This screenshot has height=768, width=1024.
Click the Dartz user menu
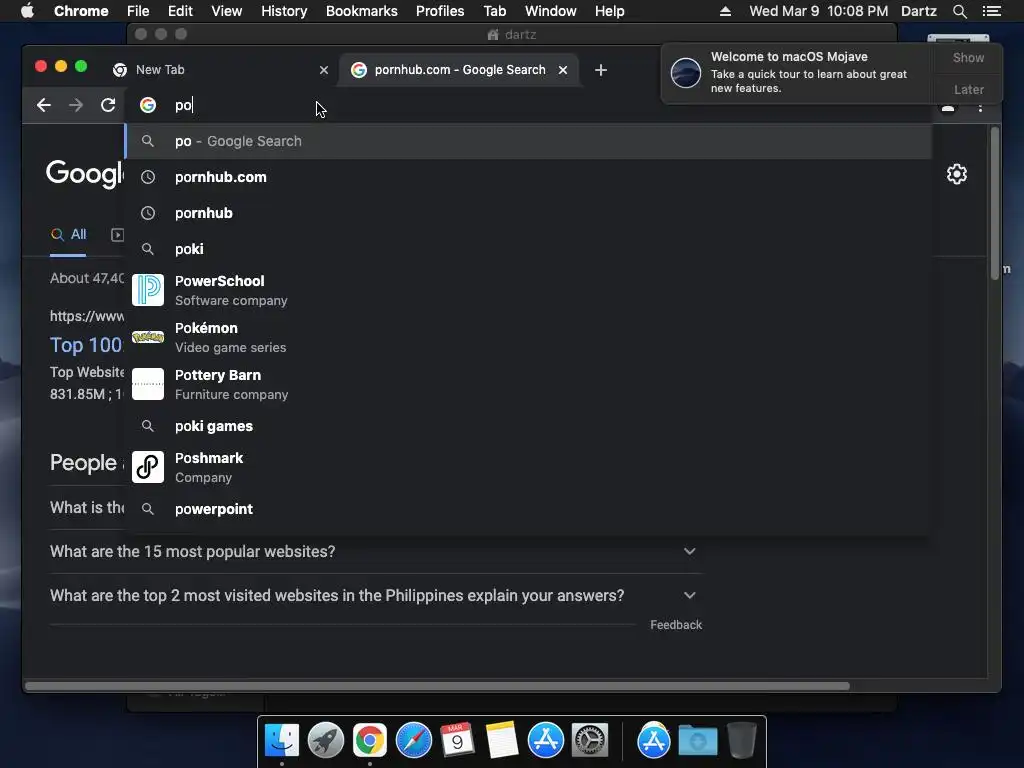click(x=918, y=11)
